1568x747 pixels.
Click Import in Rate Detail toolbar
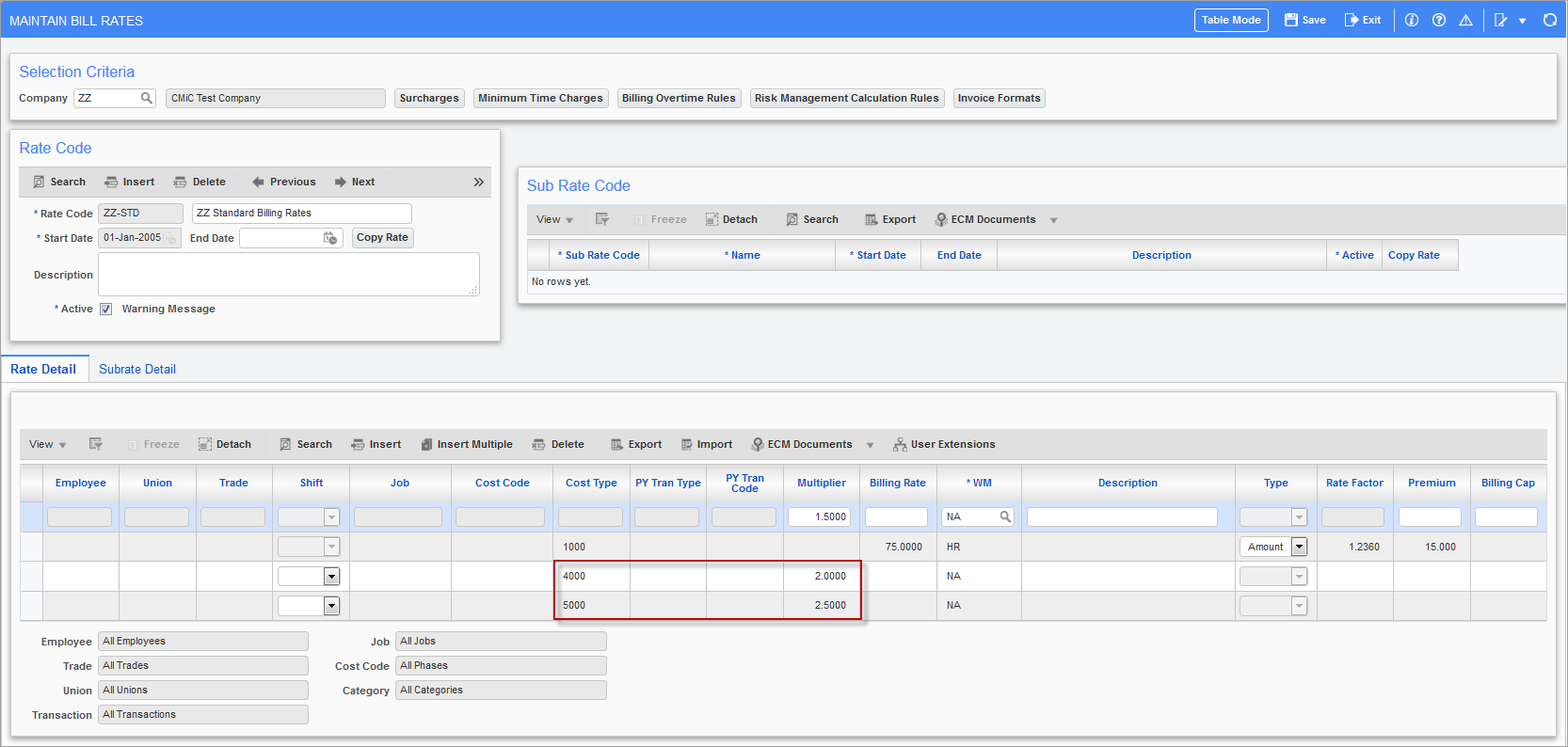pyautogui.click(x=706, y=444)
